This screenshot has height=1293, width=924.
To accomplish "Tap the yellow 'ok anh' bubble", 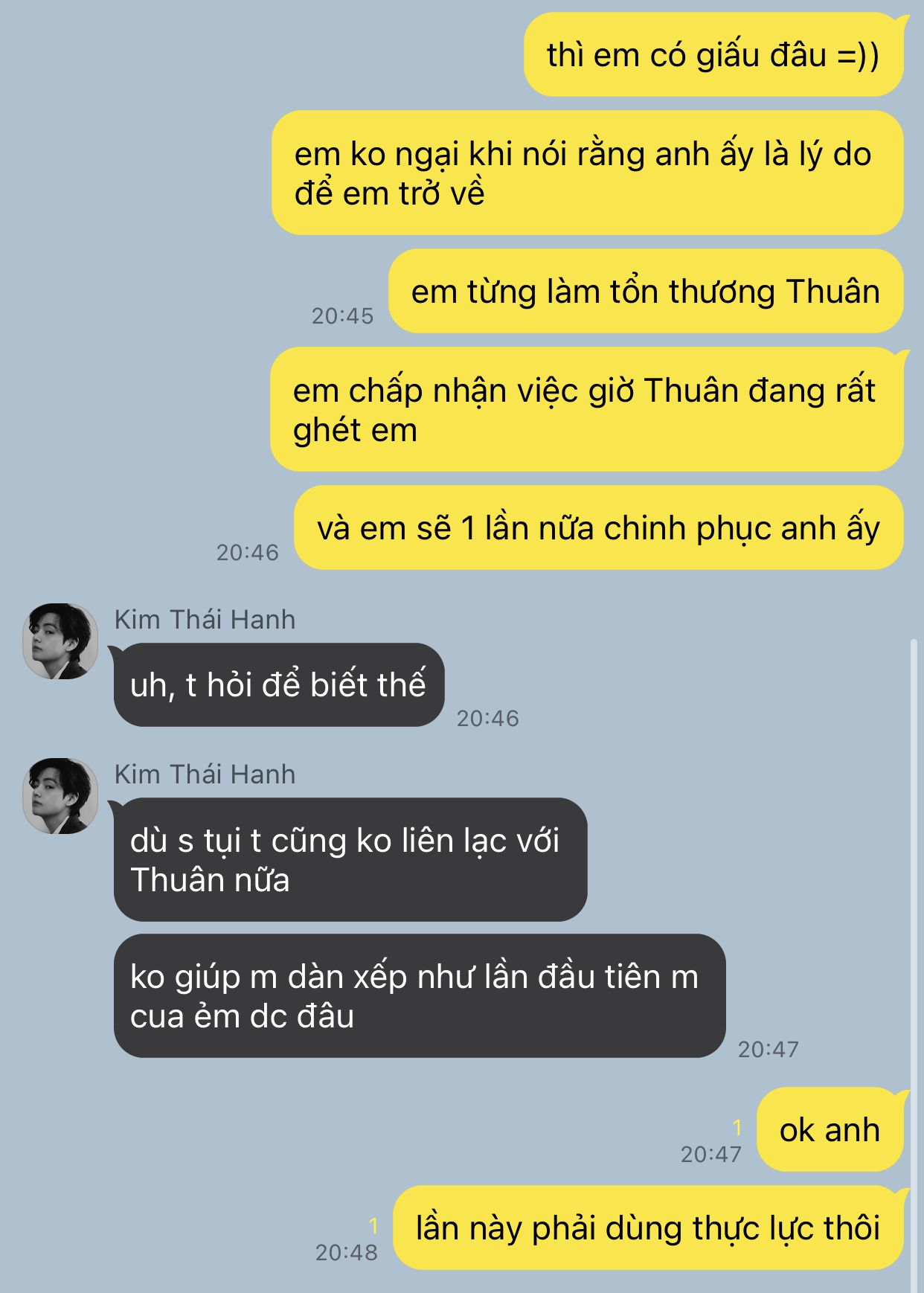I will click(x=830, y=1129).
